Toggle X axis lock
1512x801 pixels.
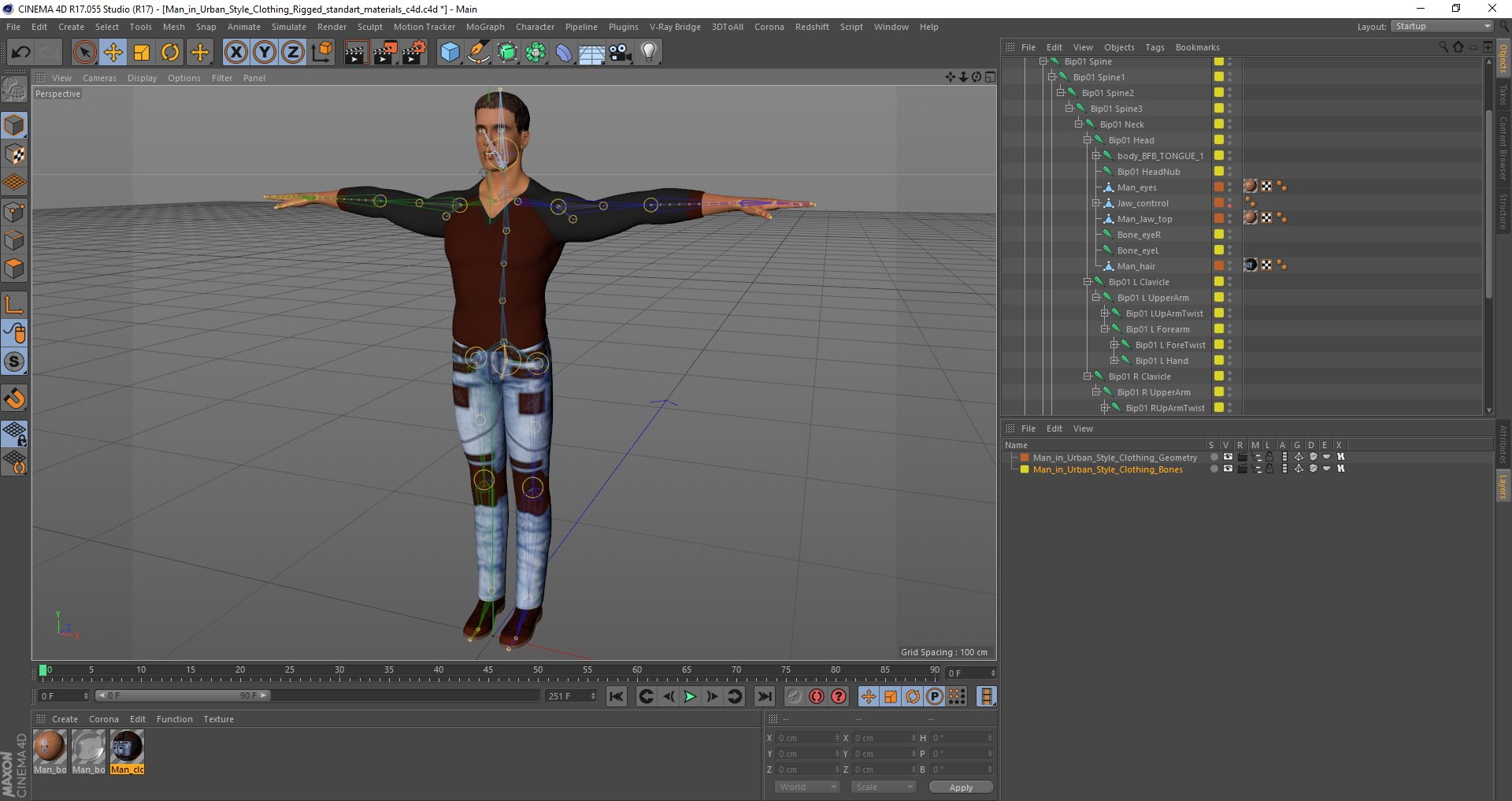point(235,53)
